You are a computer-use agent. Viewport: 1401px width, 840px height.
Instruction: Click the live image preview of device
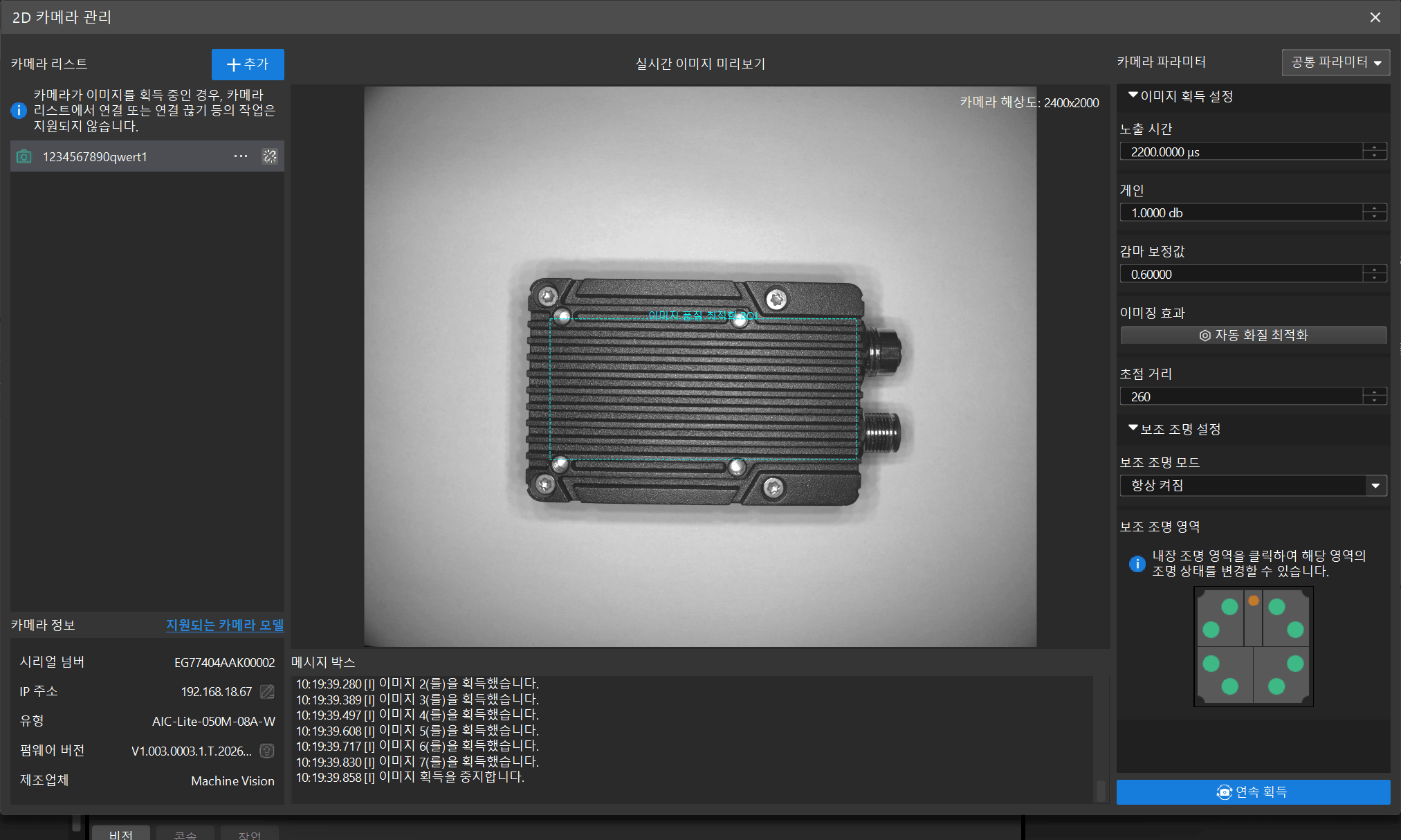[x=700, y=367]
